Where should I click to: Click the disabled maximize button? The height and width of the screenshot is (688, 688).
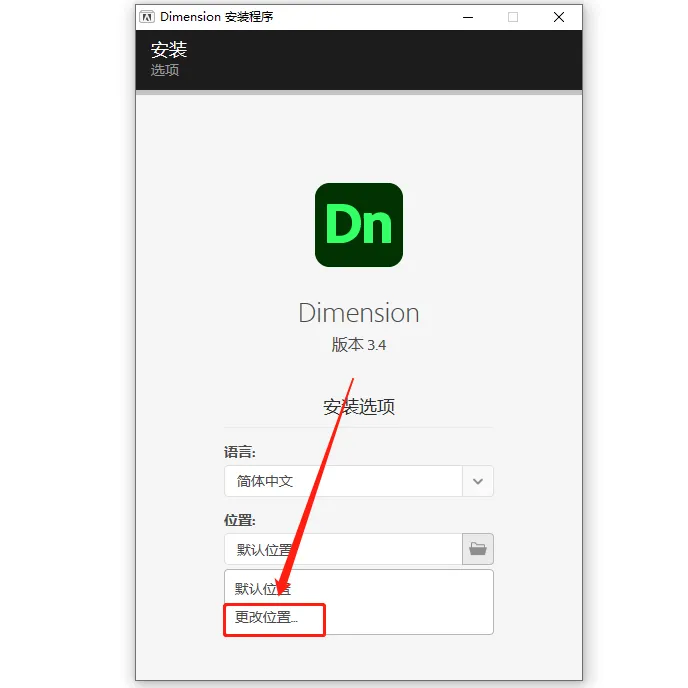(x=513, y=17)
